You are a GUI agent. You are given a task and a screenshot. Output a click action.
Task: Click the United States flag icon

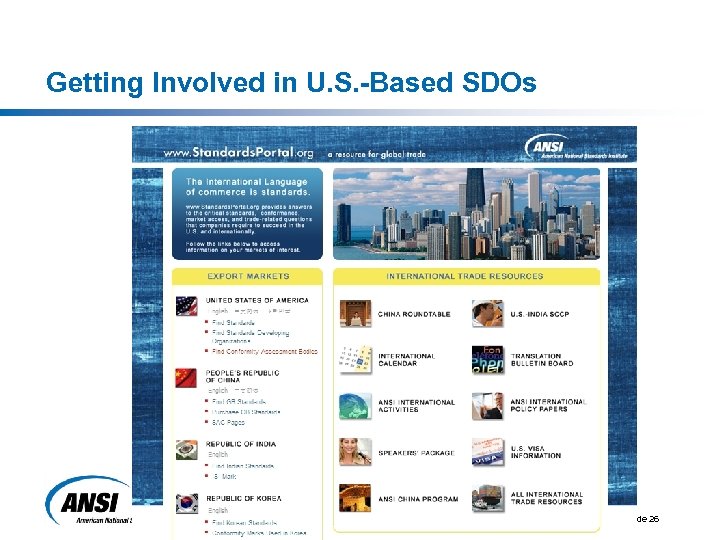[186, 306]
